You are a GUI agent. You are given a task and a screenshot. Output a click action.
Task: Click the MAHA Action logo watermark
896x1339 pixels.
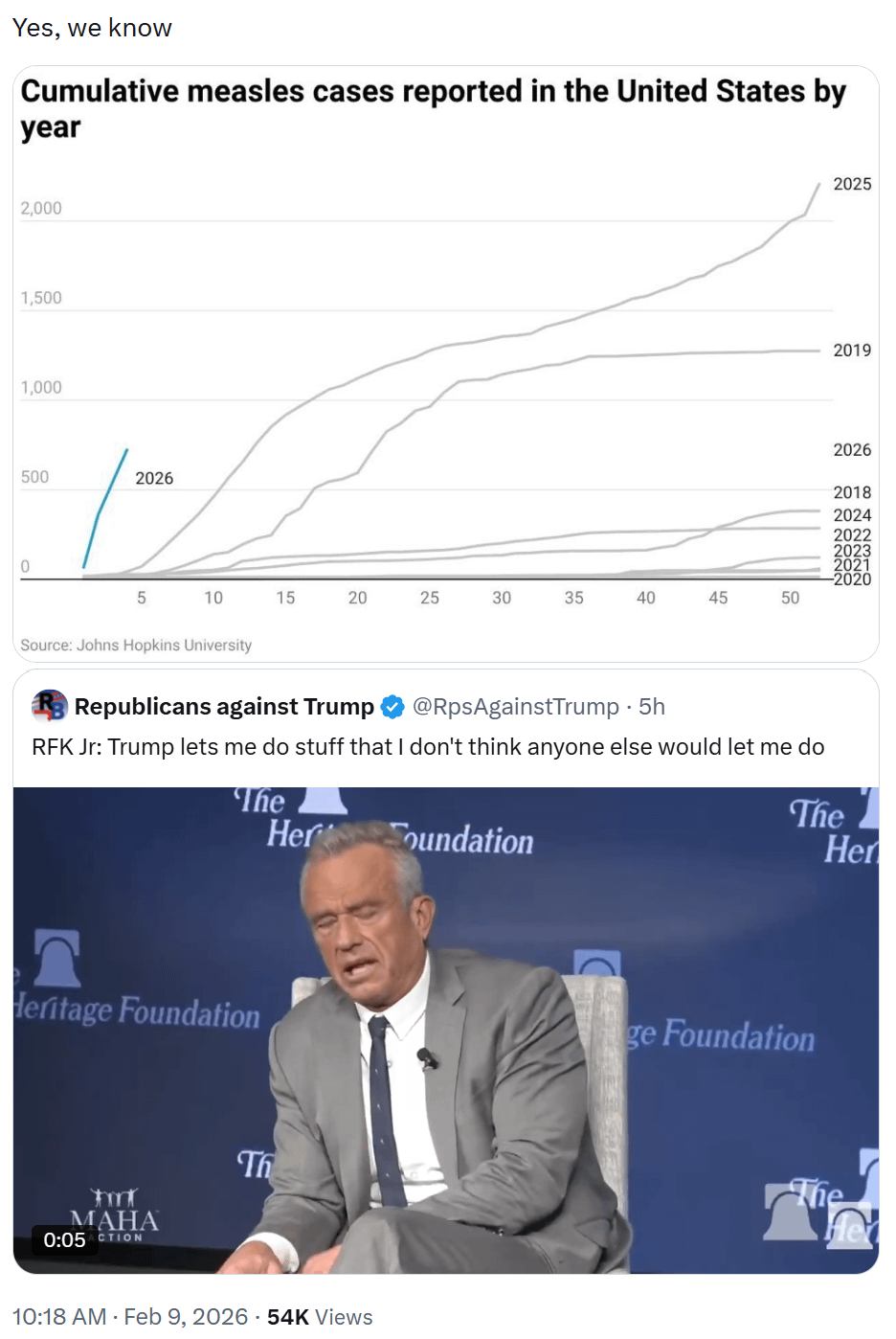tap(115, 1216)
